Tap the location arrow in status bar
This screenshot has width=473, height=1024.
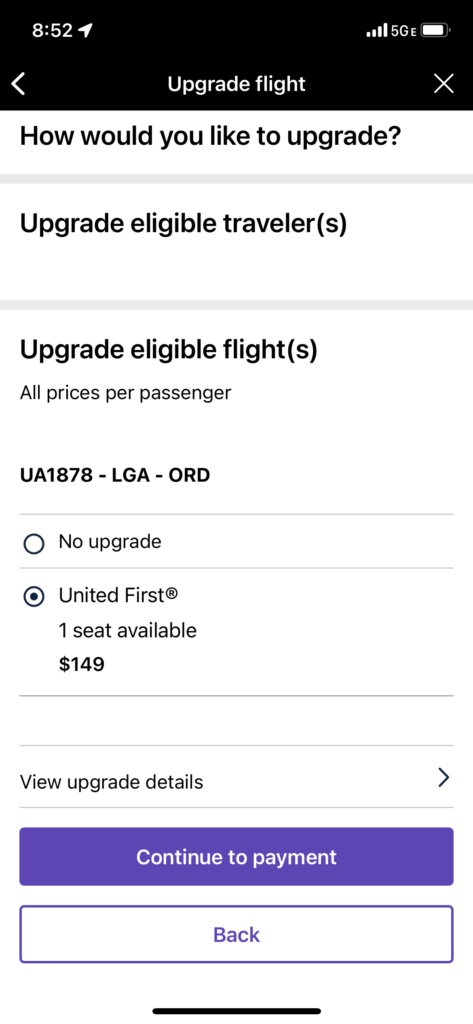tap(85, 31)
